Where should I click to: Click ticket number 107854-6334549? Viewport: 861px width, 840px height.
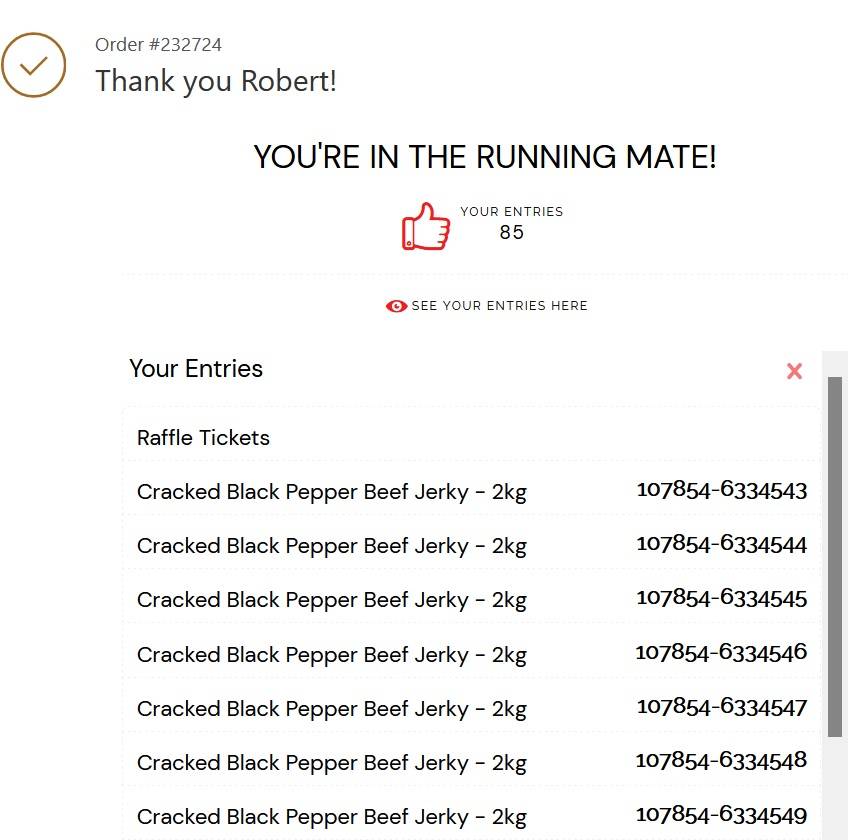[721, 815]
